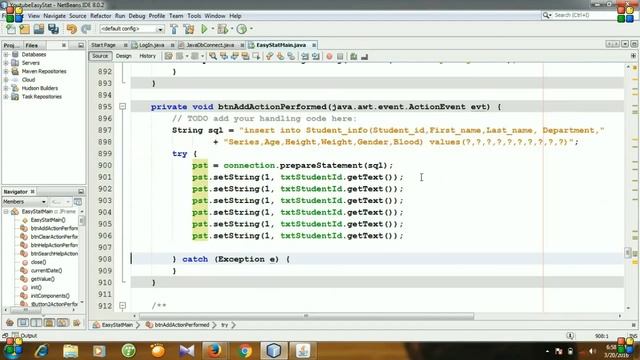This screenshot has height=360, width=640.
Task: Click the Stop Macro Recording icon
Action: (340, 56)
